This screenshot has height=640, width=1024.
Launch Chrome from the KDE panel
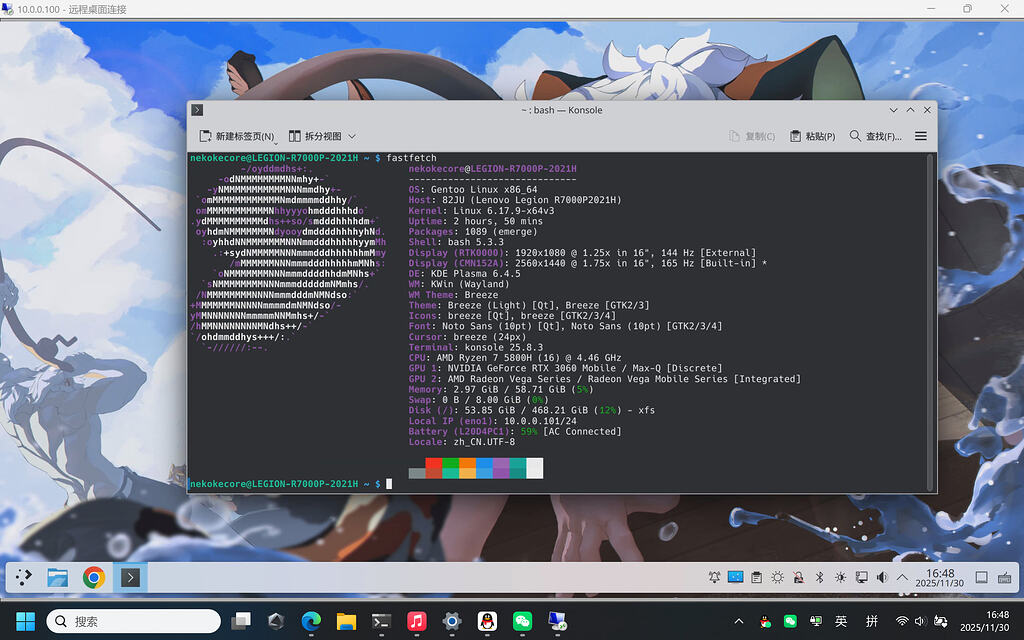coord(94,577)
